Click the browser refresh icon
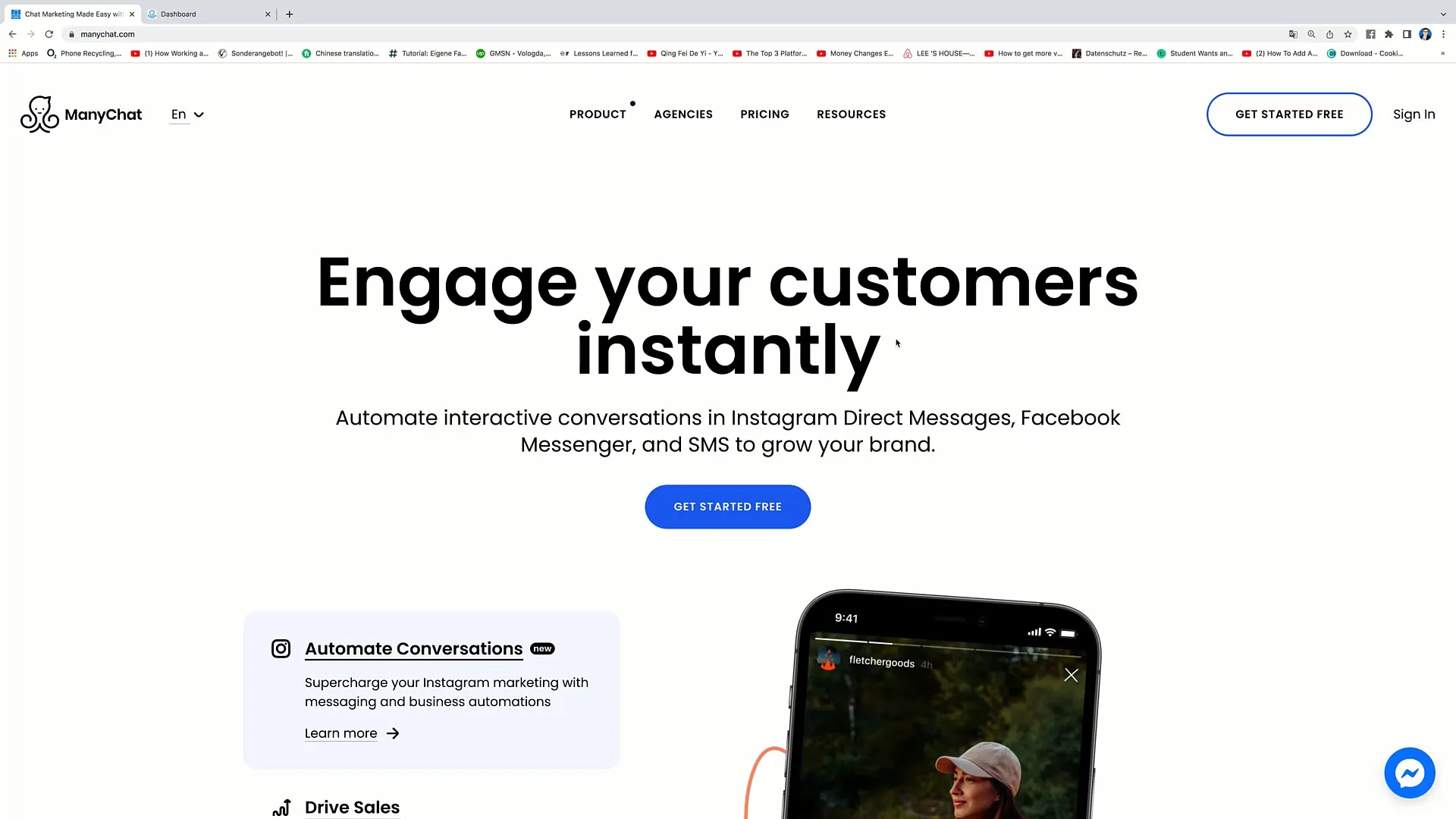The image size is (1456, 819). coord(48,34)
